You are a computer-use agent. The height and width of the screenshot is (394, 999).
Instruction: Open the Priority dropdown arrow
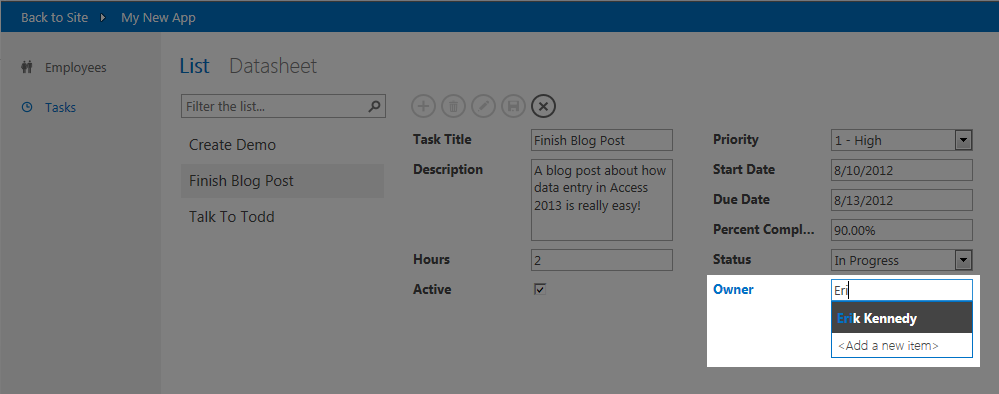pyautogui.click(x=964, y=140)
